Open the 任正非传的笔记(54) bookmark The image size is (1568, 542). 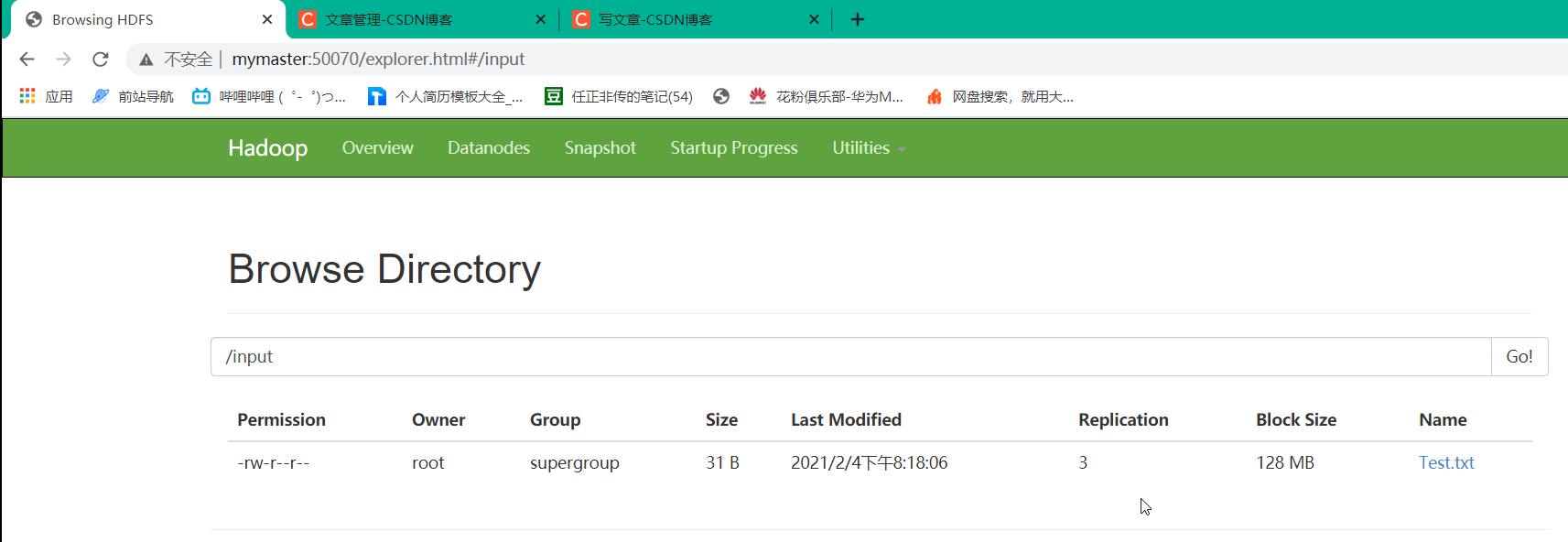(x=619, y=96)
